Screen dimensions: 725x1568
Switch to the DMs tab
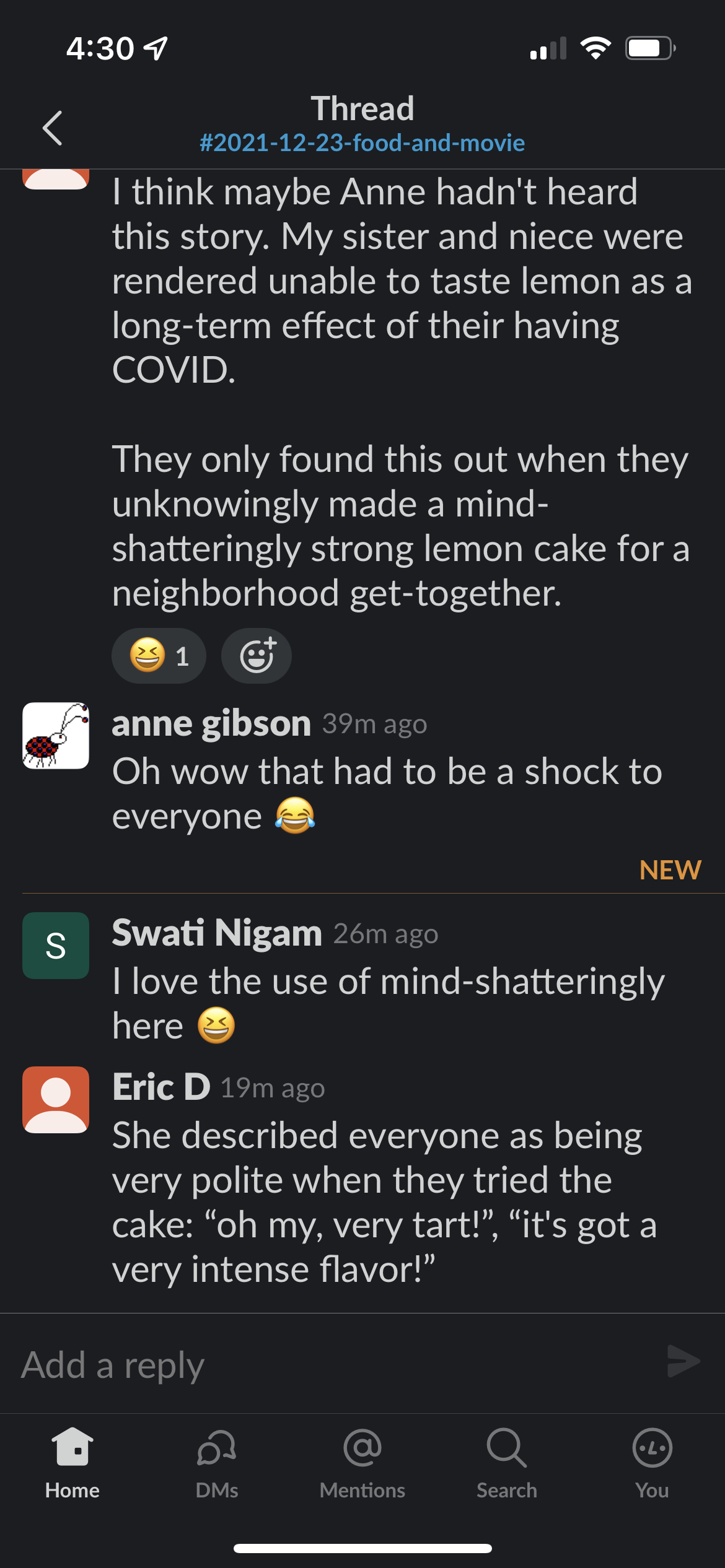[217, 1463]
